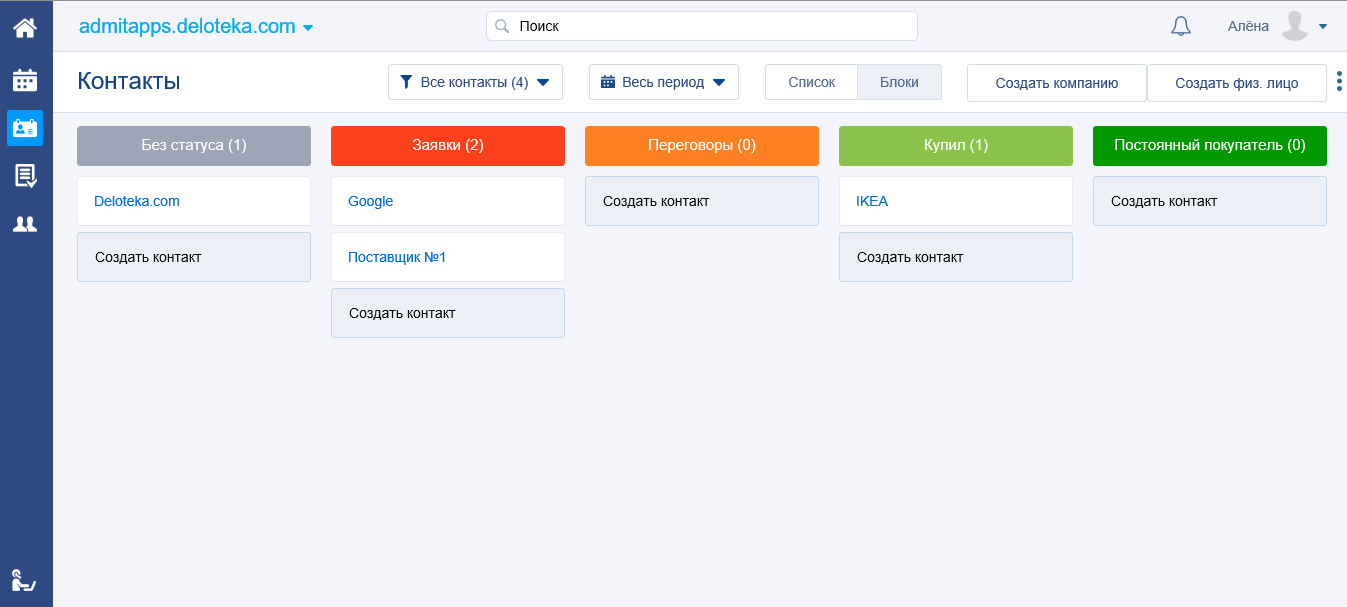
Task: Open the Весь период date dropdown
Action: click(x=663, y=83)
